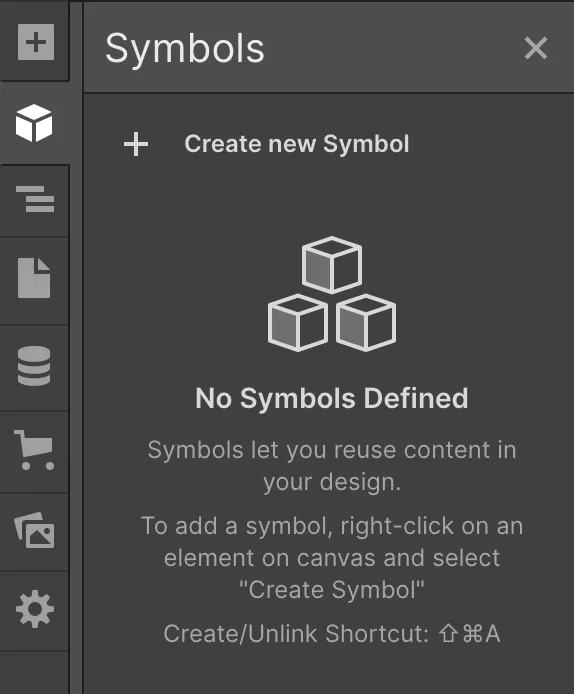Image resolution: width=574 pixels, height=694 pixels.
Task: Click the Symbols panel title
Action: click(x=185, y=49)
